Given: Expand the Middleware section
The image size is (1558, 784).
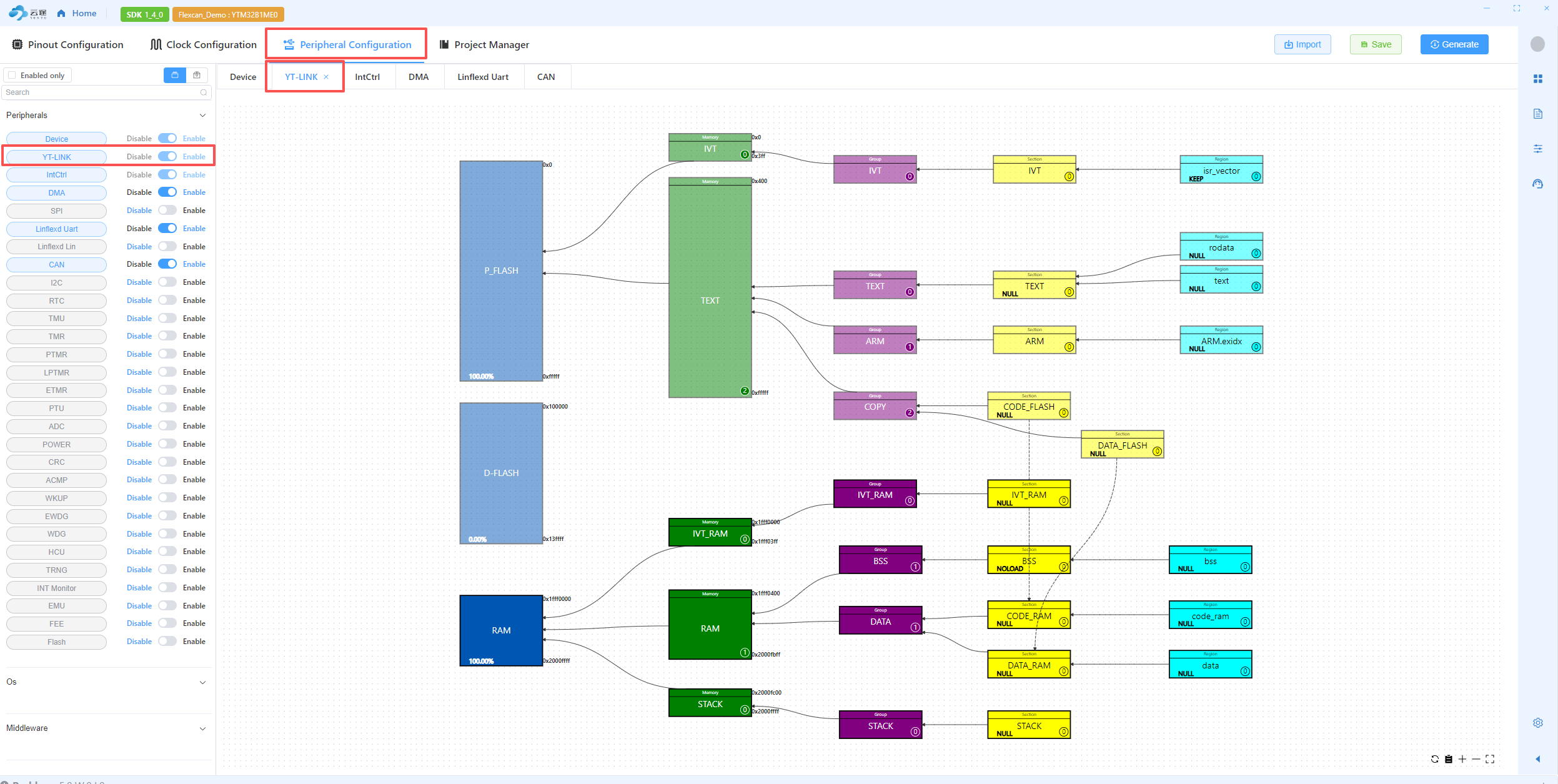Looking at the screenshot, I should [x=202, y=728].
